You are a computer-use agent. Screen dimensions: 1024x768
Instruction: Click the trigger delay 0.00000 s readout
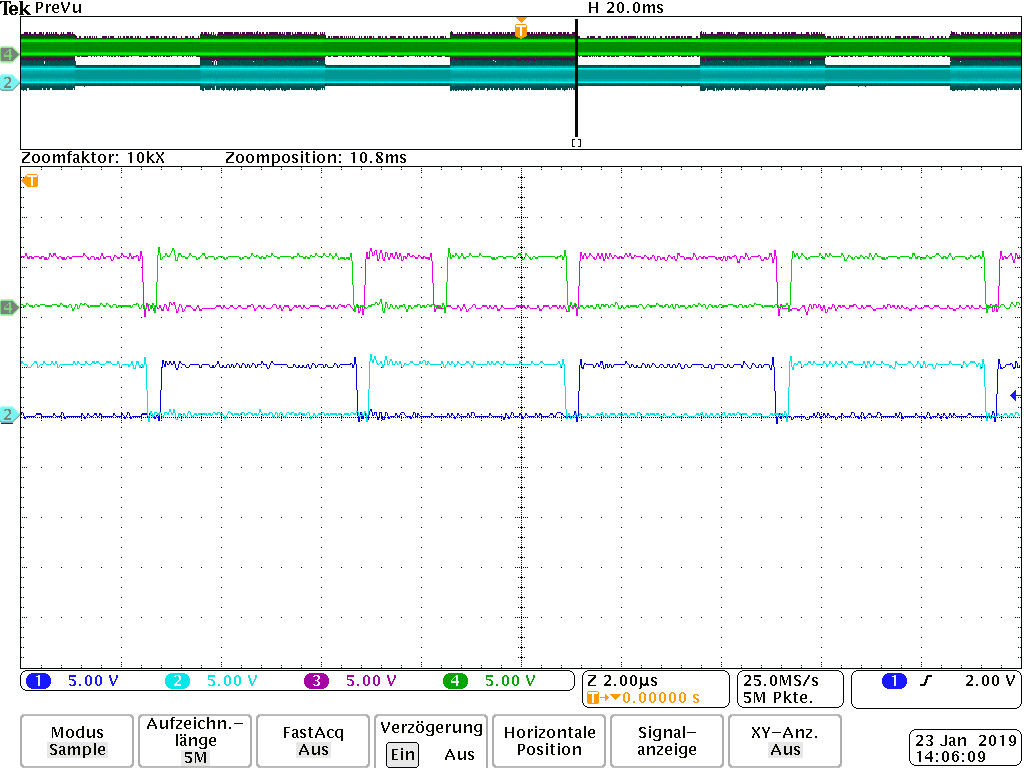660,698
